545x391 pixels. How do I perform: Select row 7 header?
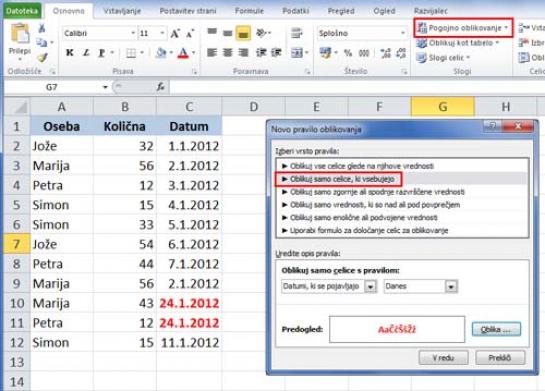(x=17, y=244)
